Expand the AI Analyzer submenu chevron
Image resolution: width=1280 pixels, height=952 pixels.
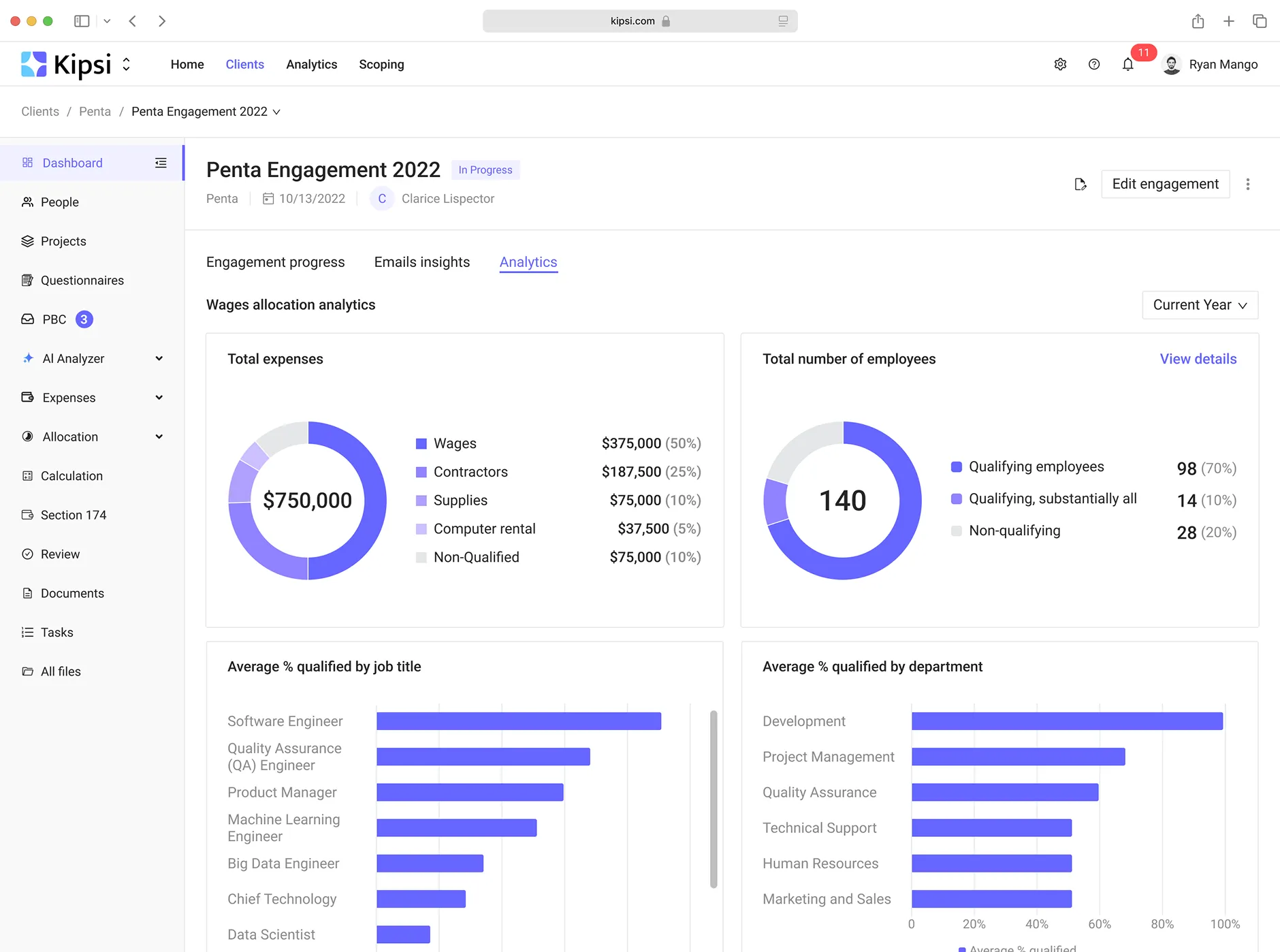(x=159, y=358)
